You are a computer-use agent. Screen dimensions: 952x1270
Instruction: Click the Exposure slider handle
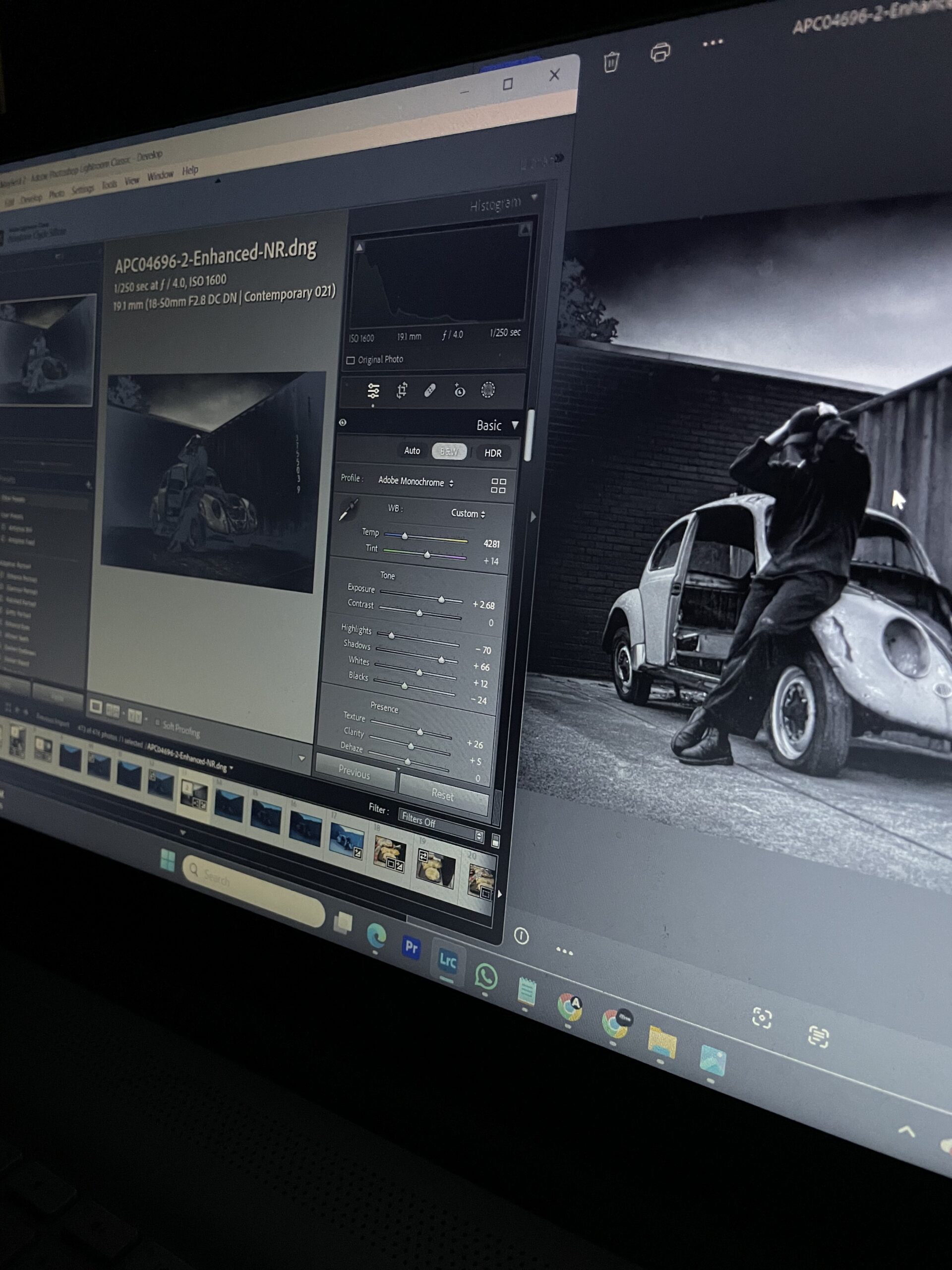point(441,599)
